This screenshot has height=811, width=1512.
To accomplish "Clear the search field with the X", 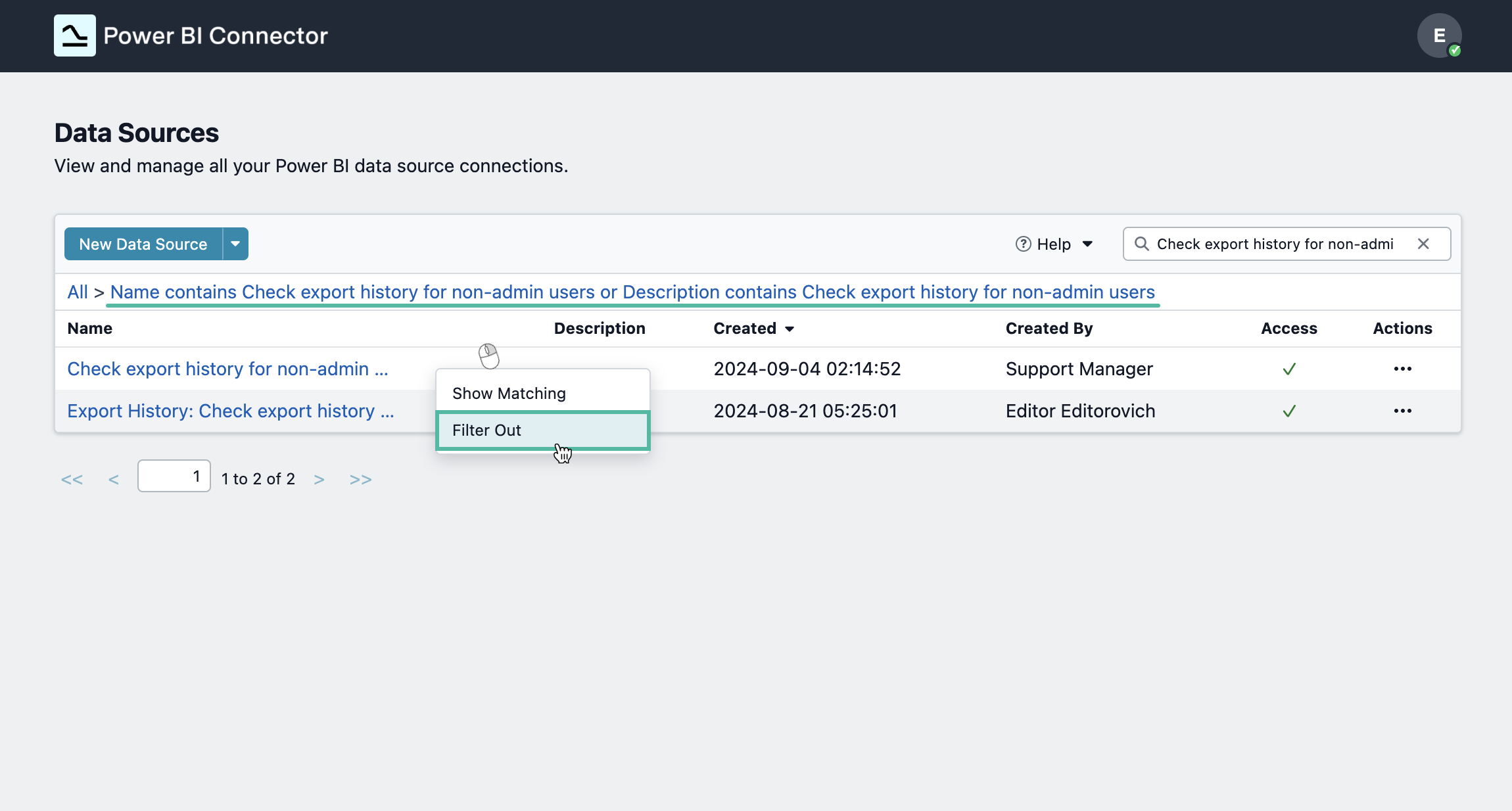I will point(1423,244).
